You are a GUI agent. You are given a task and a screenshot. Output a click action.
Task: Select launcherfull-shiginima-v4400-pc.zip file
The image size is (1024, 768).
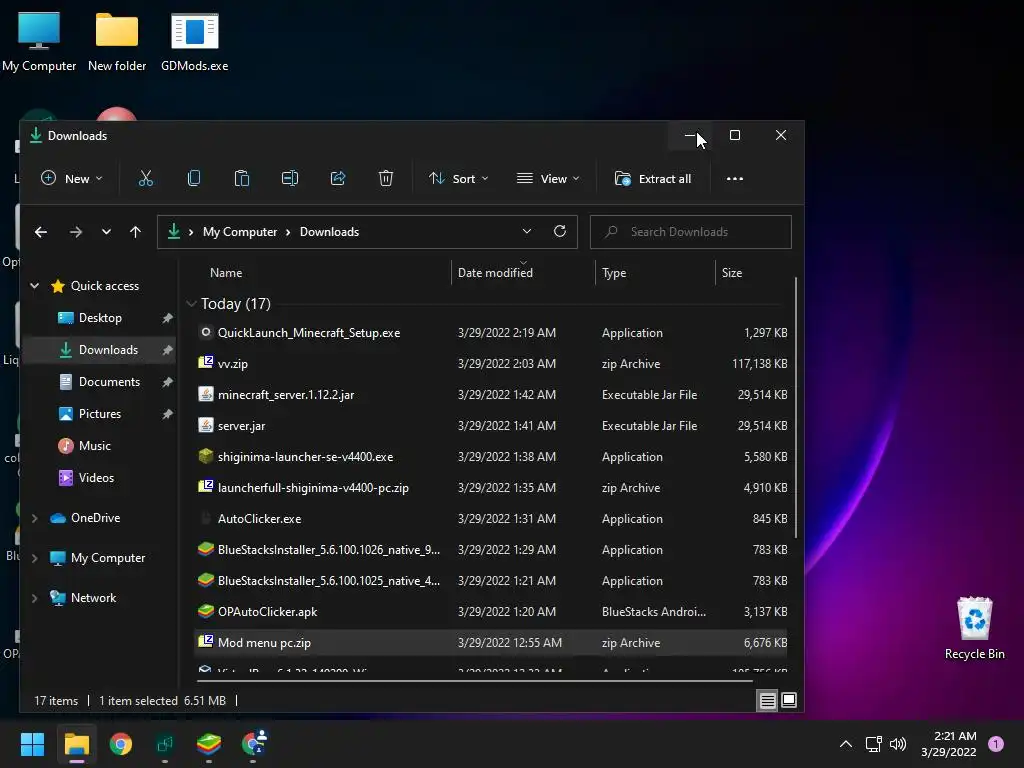pyautogui.click(x=492, y=488)
